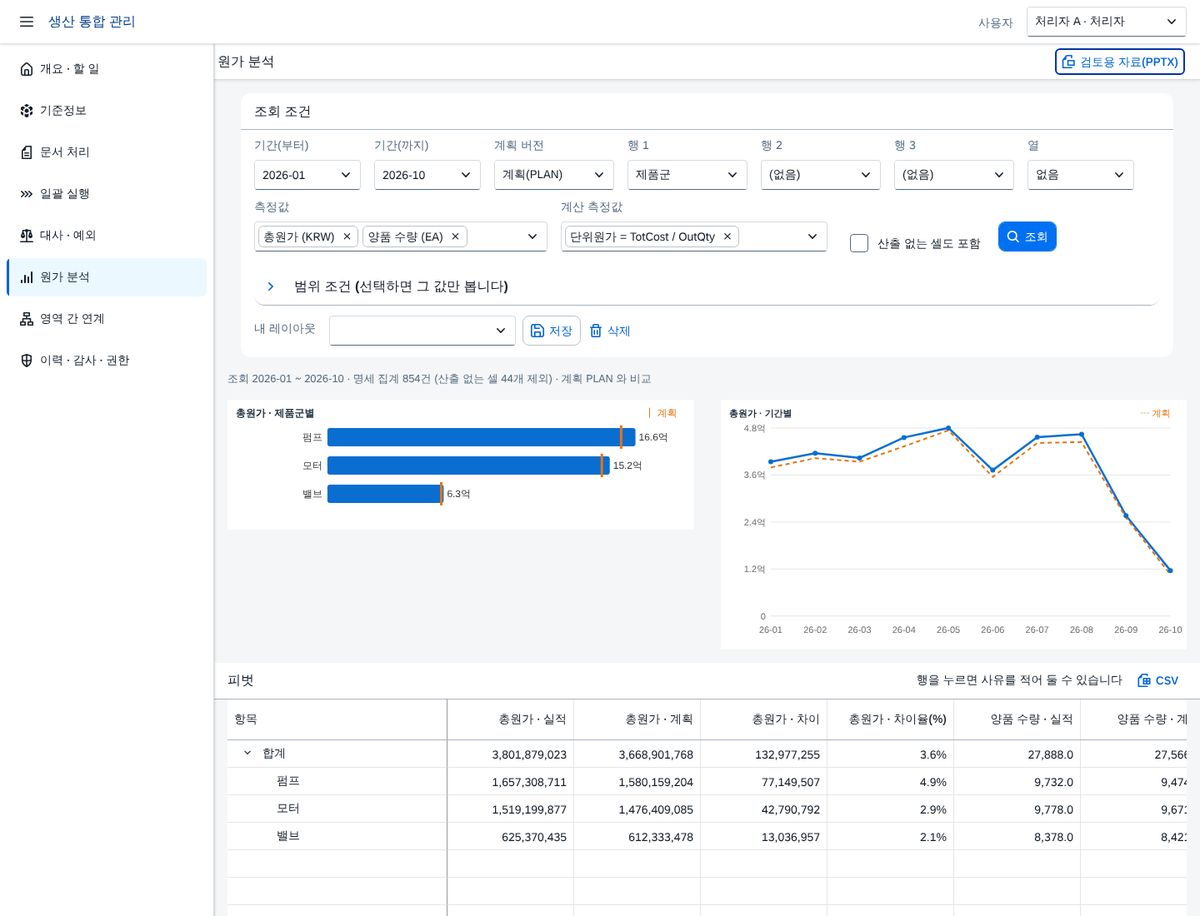The width and height of the screenshot is (1200, 916).
Task: Click the 저장 layout button
Action: point(551,331)
